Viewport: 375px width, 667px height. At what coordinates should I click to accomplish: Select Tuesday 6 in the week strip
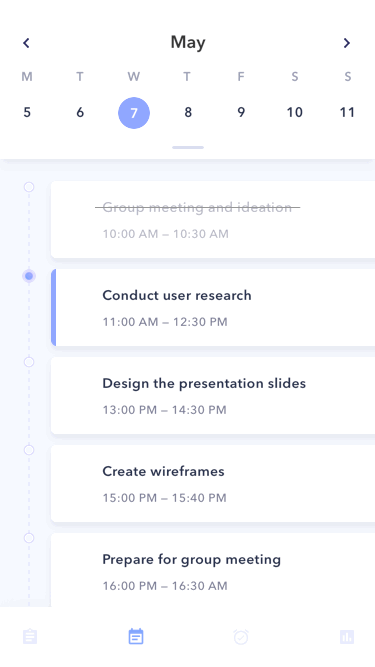click(80, 112)
